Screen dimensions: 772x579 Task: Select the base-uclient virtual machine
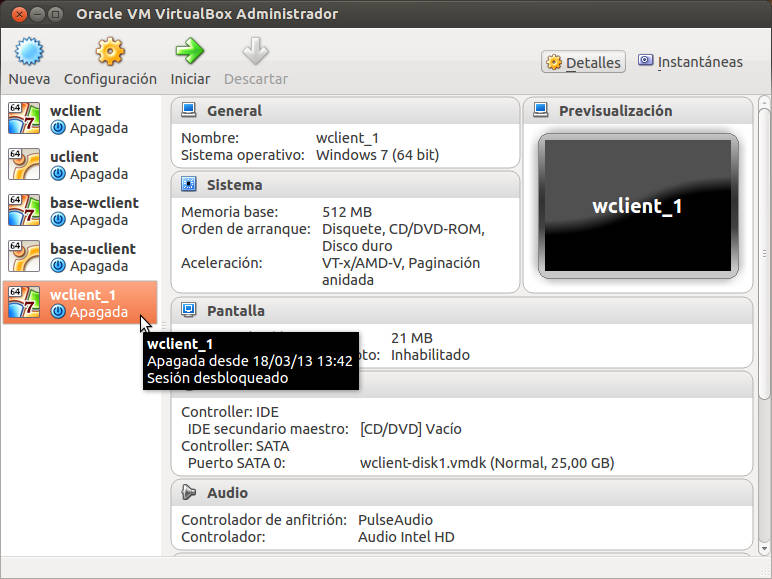tap(80, 257)
